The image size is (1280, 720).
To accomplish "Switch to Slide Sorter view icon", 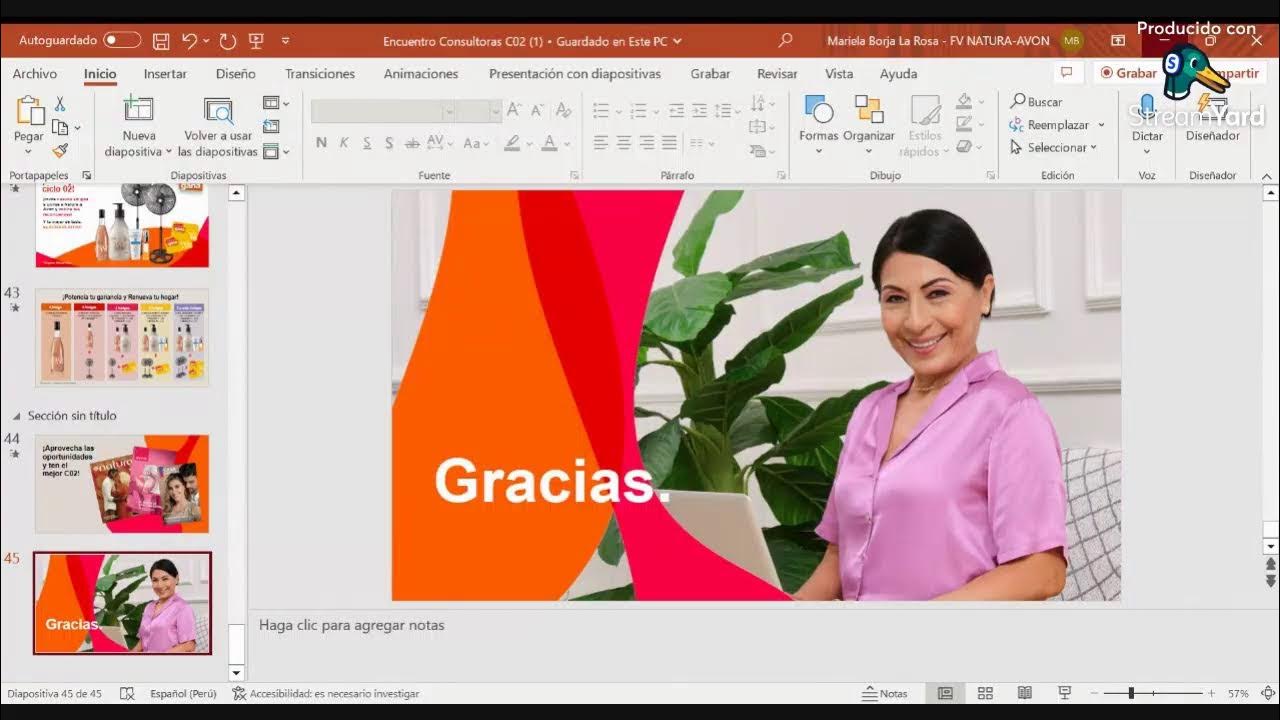I will [985, 693].
